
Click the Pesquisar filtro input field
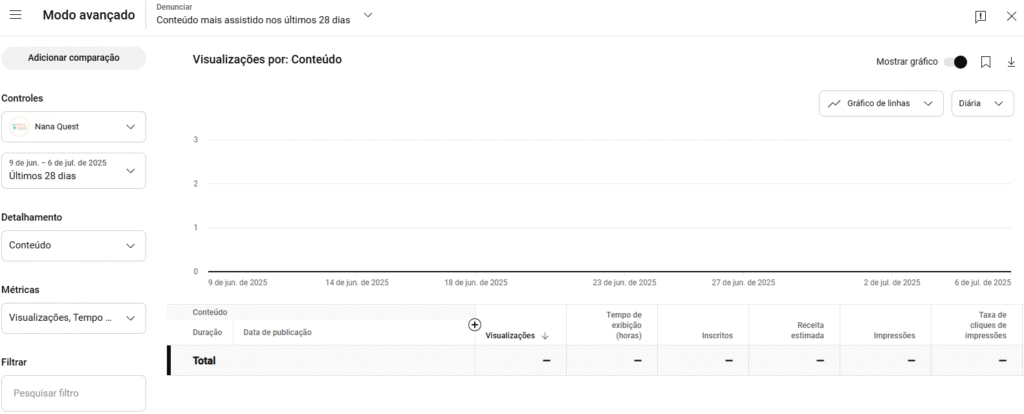click(74, 393)
